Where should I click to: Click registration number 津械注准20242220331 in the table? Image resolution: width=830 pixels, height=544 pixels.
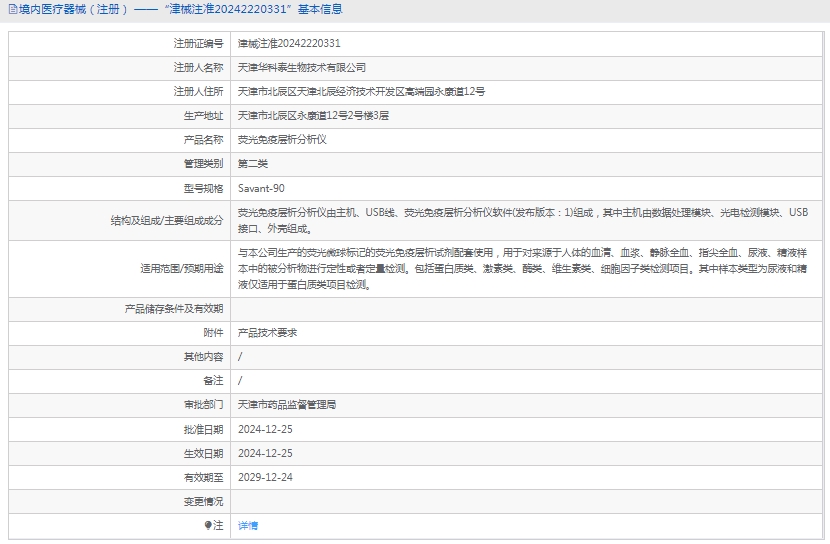(x=289, y=43)
